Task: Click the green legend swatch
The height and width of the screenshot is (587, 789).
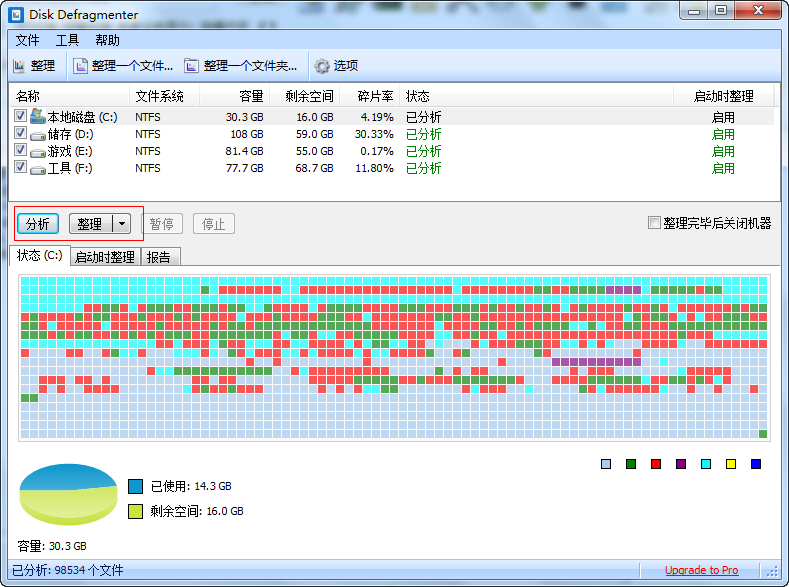Action: point(631,464)
